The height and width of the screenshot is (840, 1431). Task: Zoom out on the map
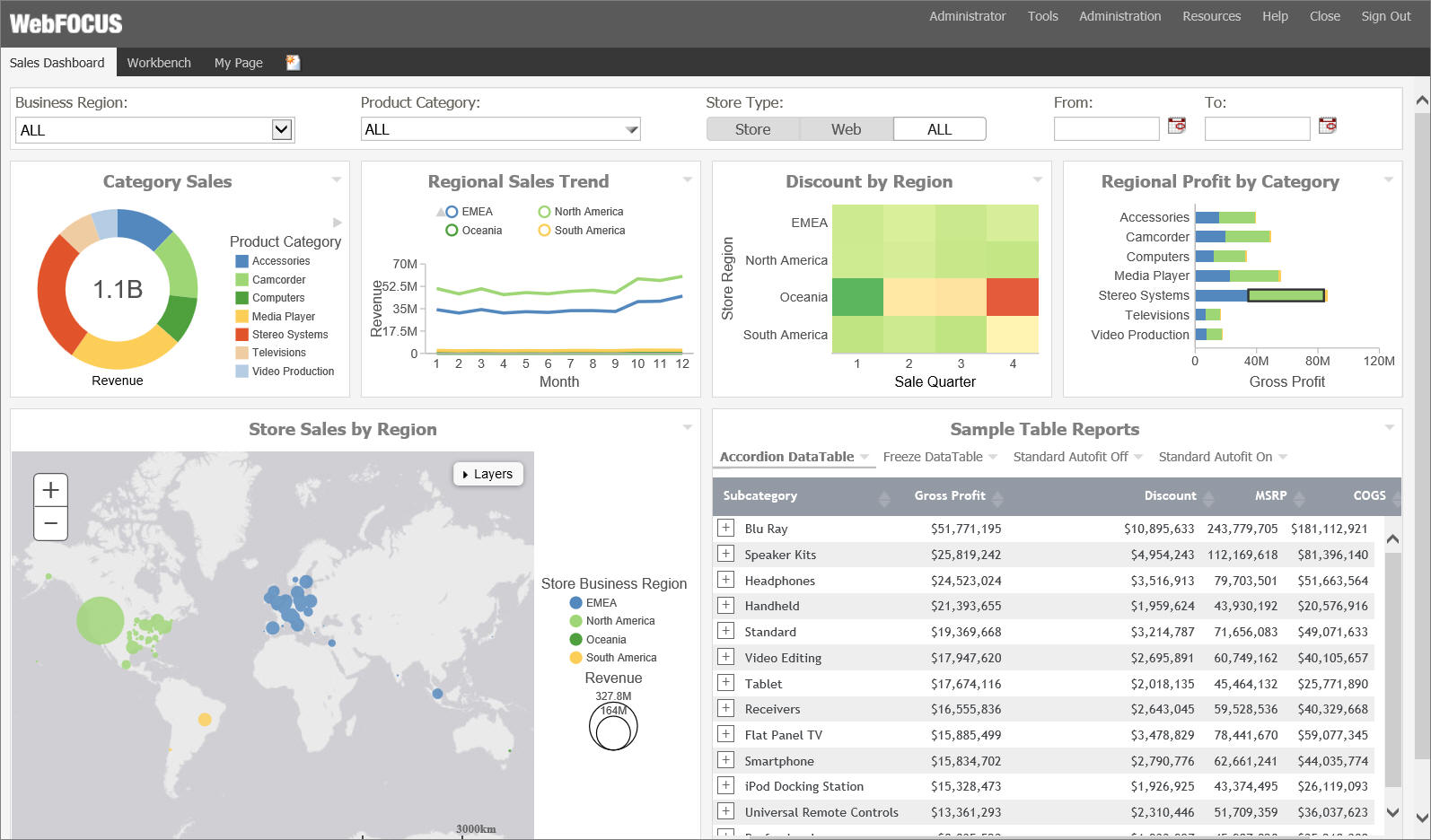(50, 523)
